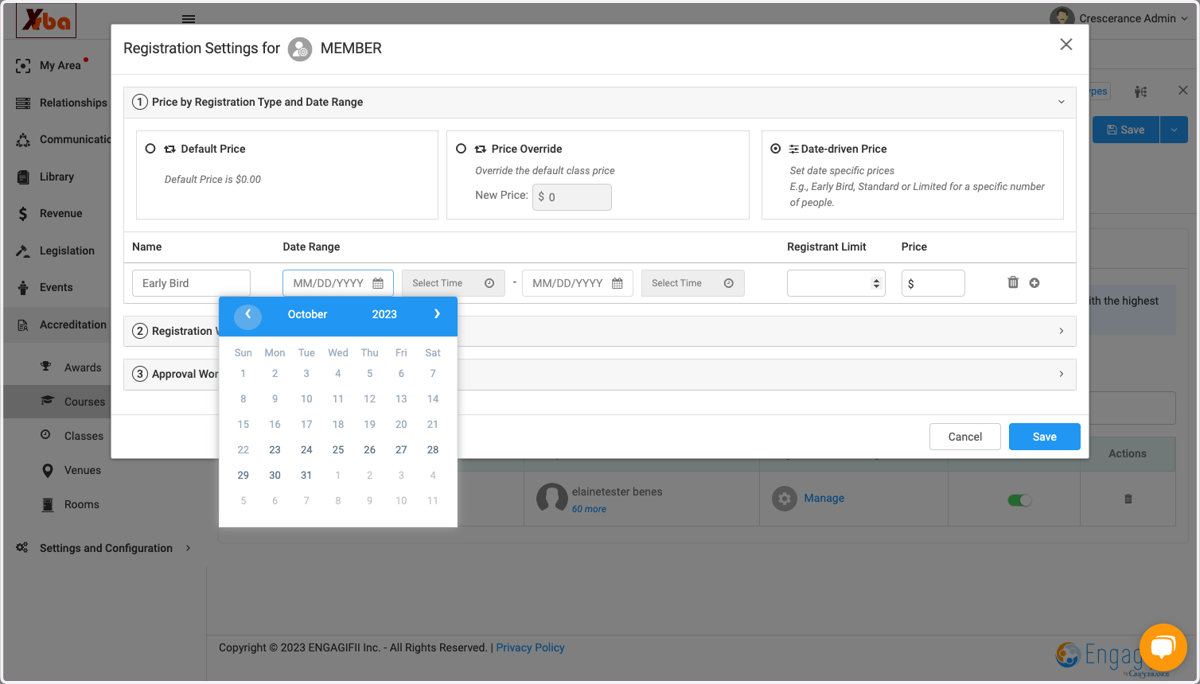Select the Default Price radio option
This screenshot has width=1200, height=684.
coord(151,148)
